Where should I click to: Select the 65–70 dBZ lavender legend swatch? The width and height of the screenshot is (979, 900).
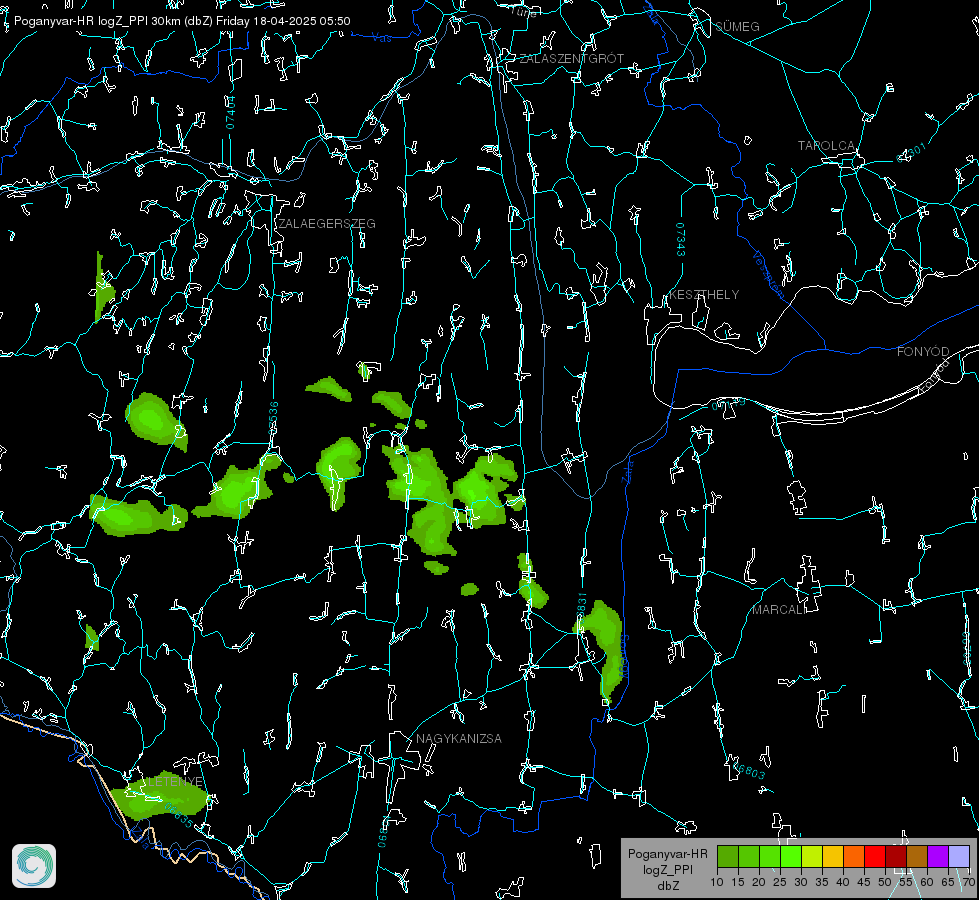(x=959, y=856)
